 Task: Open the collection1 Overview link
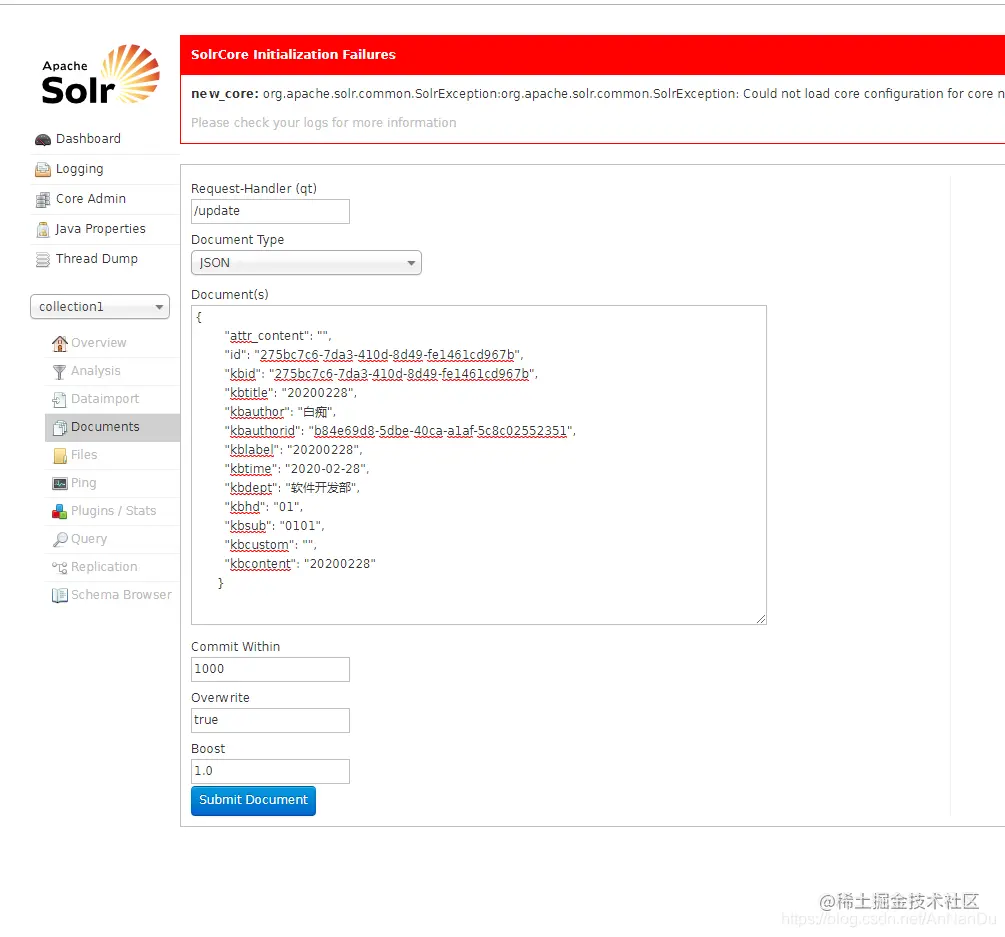(99, 343)
